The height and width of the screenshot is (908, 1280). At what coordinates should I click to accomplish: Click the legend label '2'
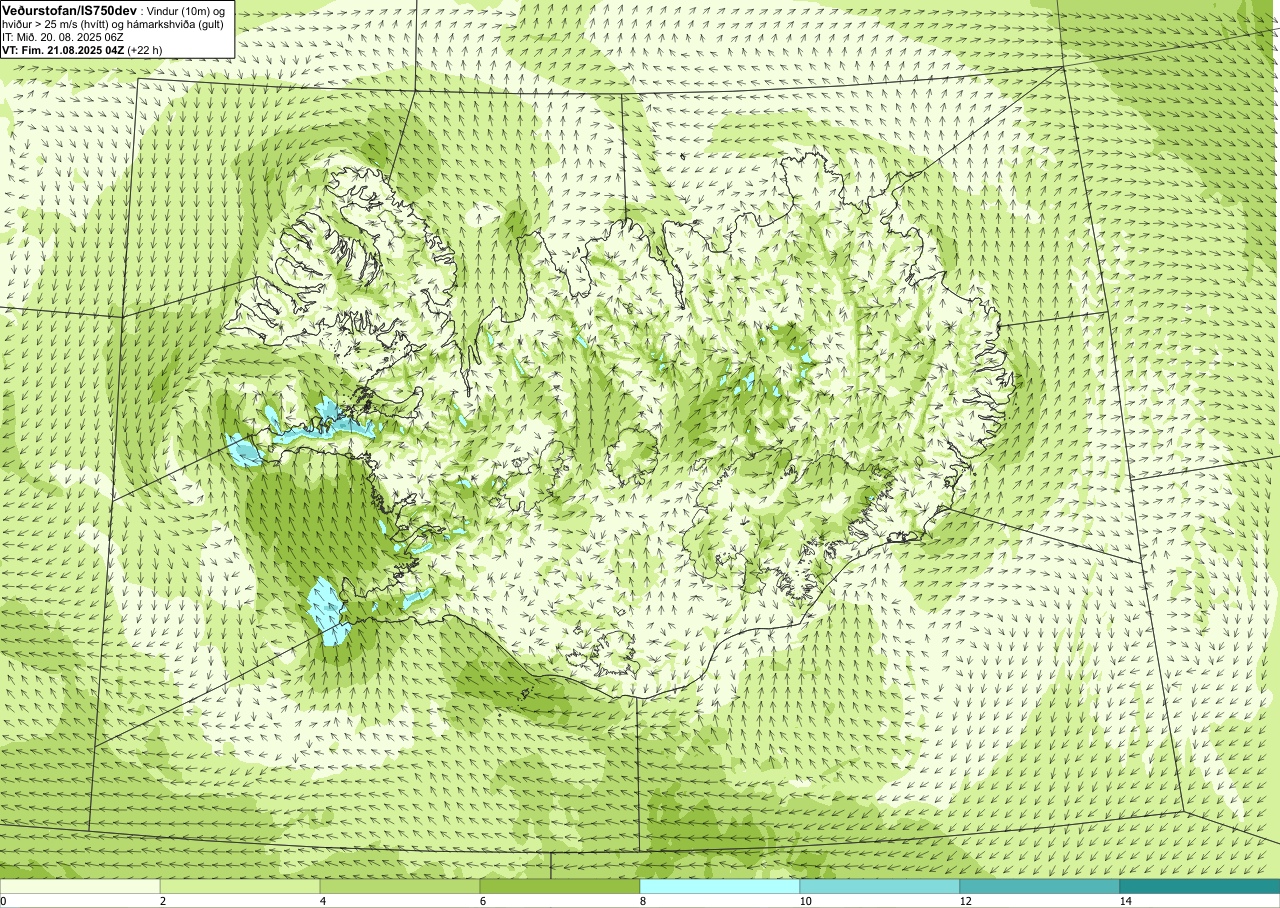[162, 901]
